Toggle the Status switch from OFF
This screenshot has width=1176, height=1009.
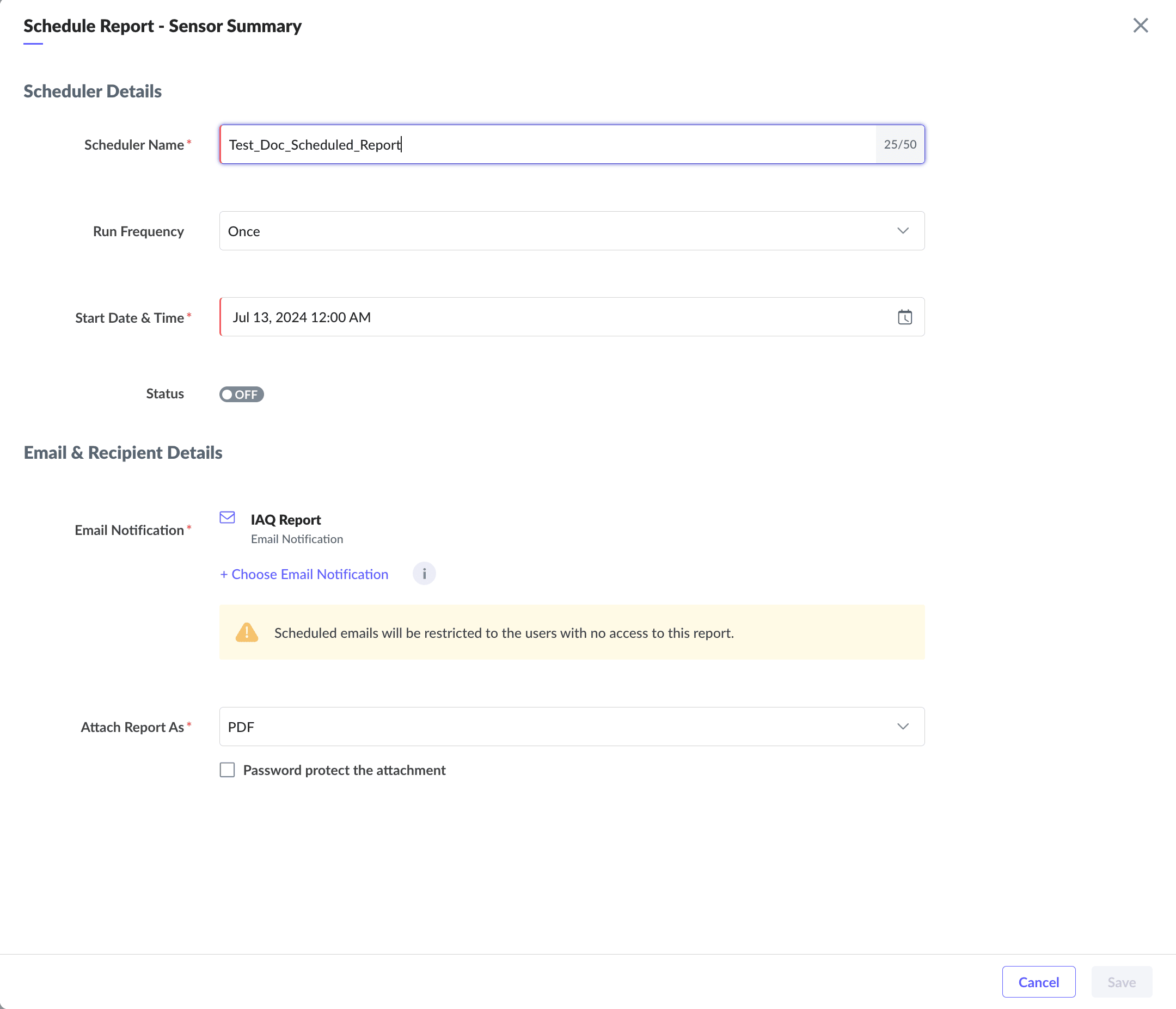[x=241, y=395]
